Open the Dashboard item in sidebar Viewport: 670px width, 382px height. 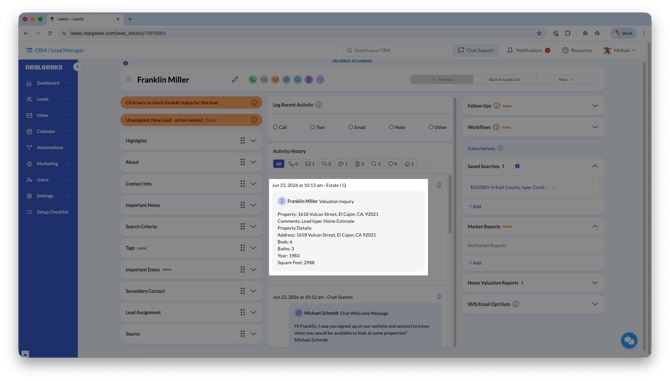(x=48, y=83)
